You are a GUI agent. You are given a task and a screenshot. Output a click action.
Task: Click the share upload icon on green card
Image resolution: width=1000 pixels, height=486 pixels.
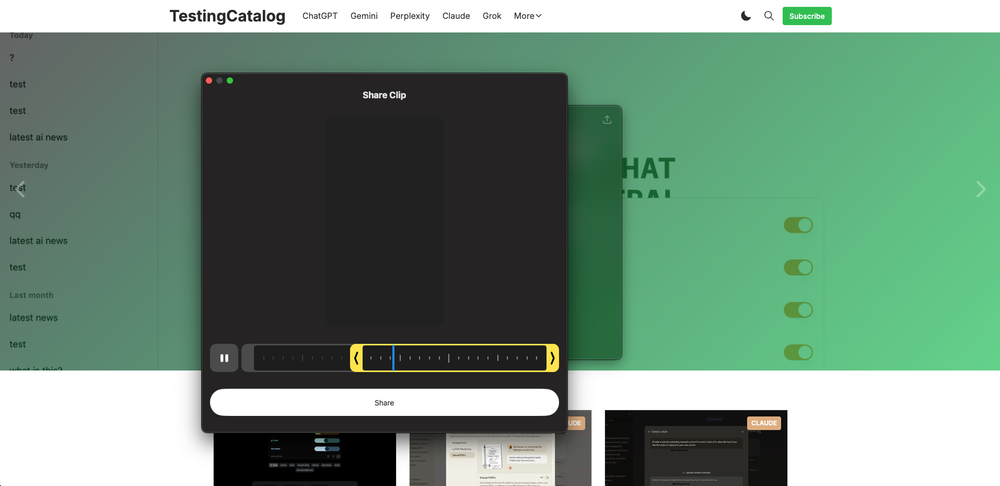click(x=607, y=120)
